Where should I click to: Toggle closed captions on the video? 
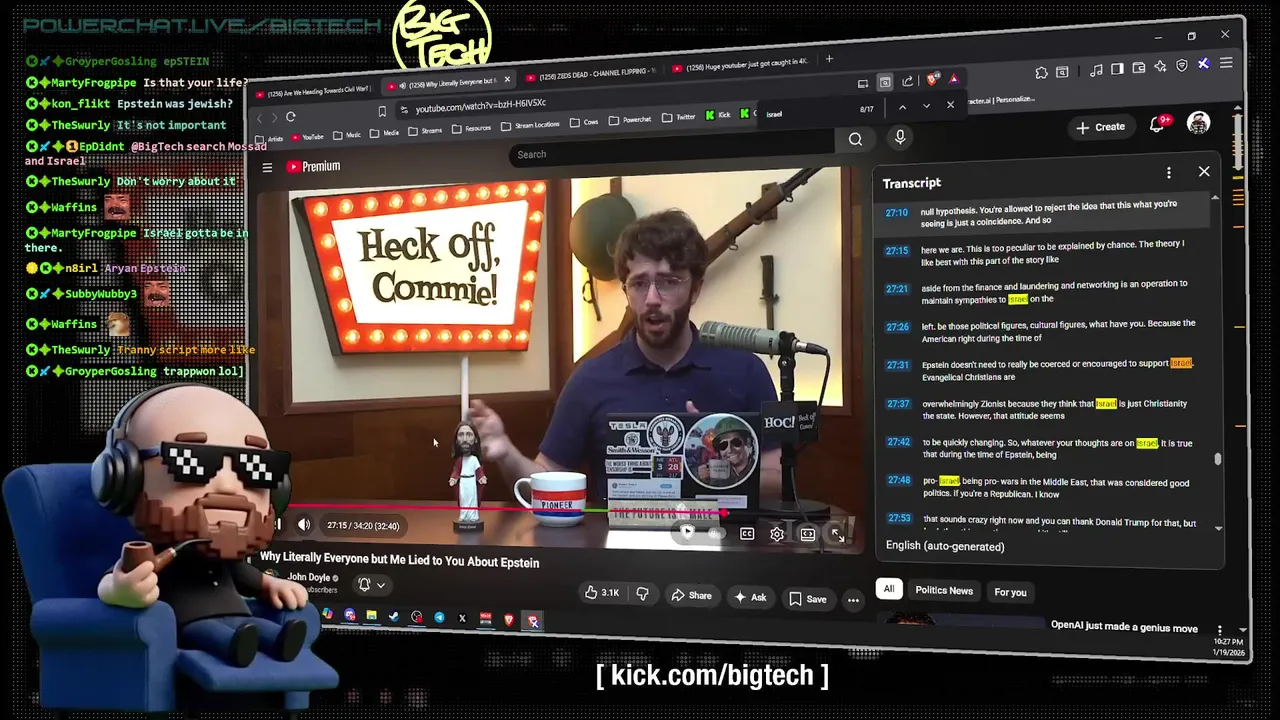[x=747, y=534]
